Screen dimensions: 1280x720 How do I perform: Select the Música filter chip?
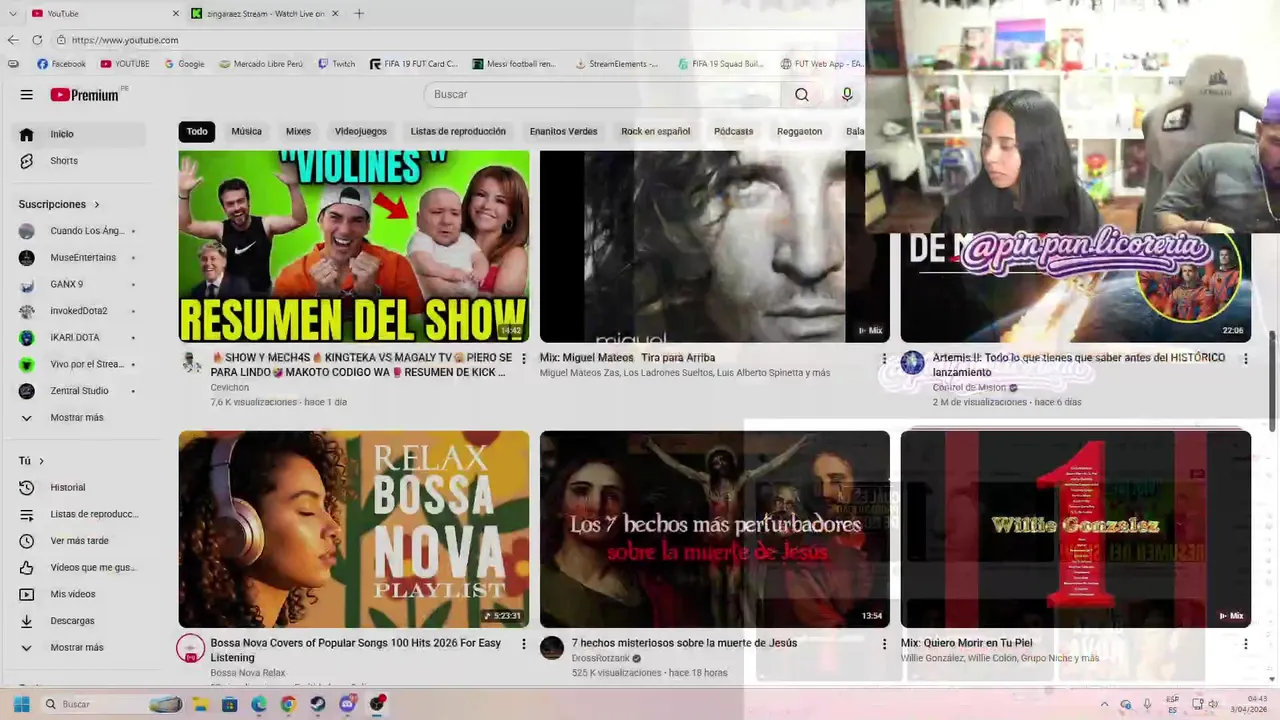(247, 131)
